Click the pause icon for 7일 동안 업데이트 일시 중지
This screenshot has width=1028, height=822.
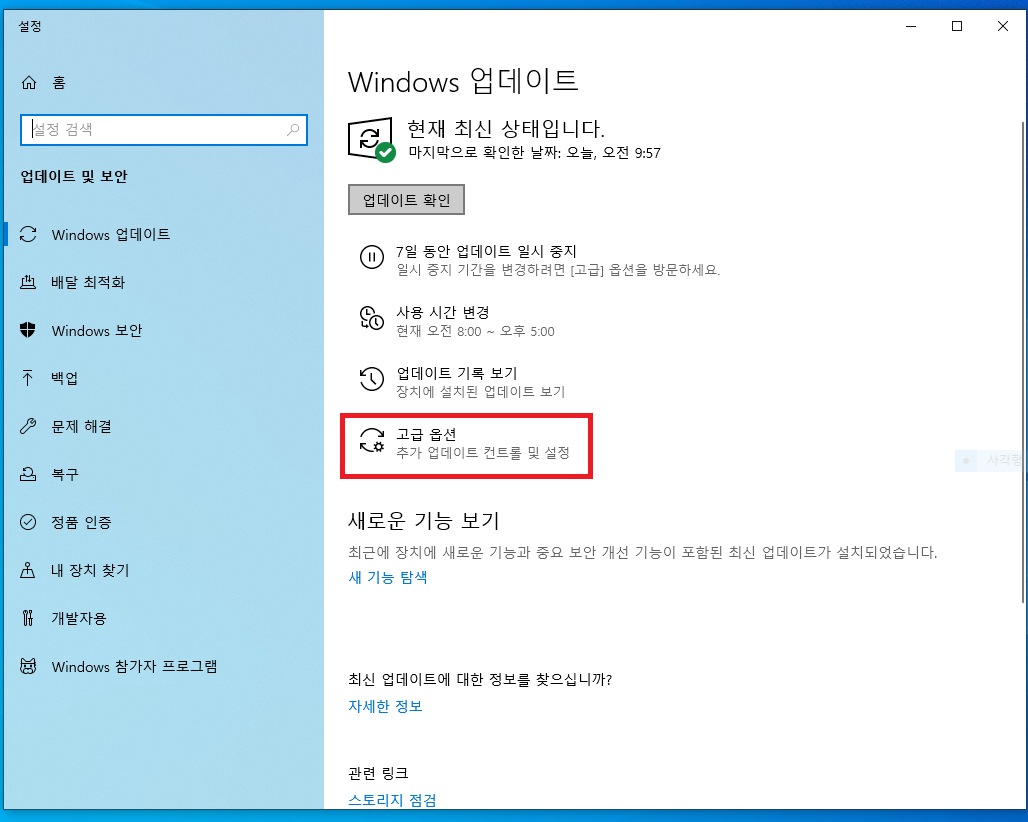[372, 256]
